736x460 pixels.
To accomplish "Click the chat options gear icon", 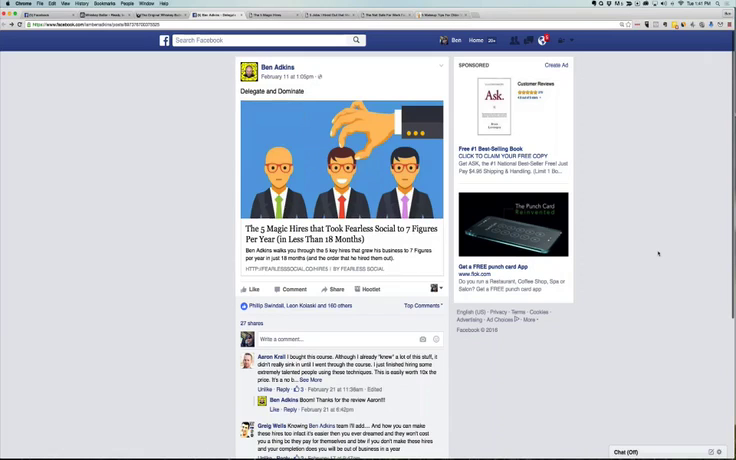I will (x=720, y=452).
